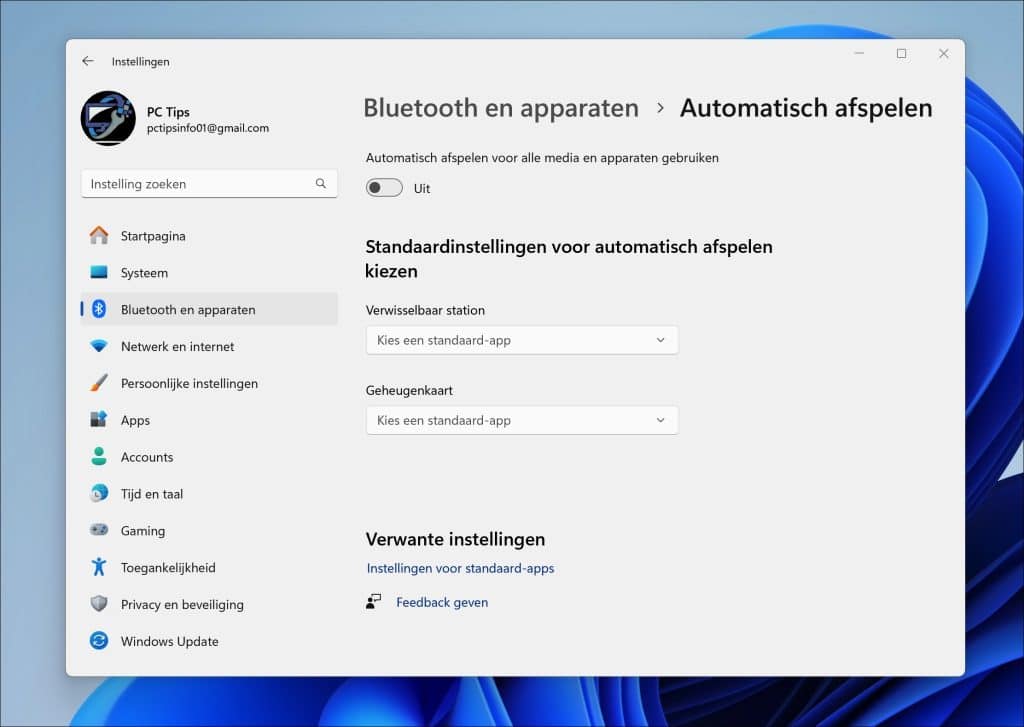Open Tijd en taal settings
This screenshot has width=1024, height=727.
pyautogui.click(x=209, y=494)
